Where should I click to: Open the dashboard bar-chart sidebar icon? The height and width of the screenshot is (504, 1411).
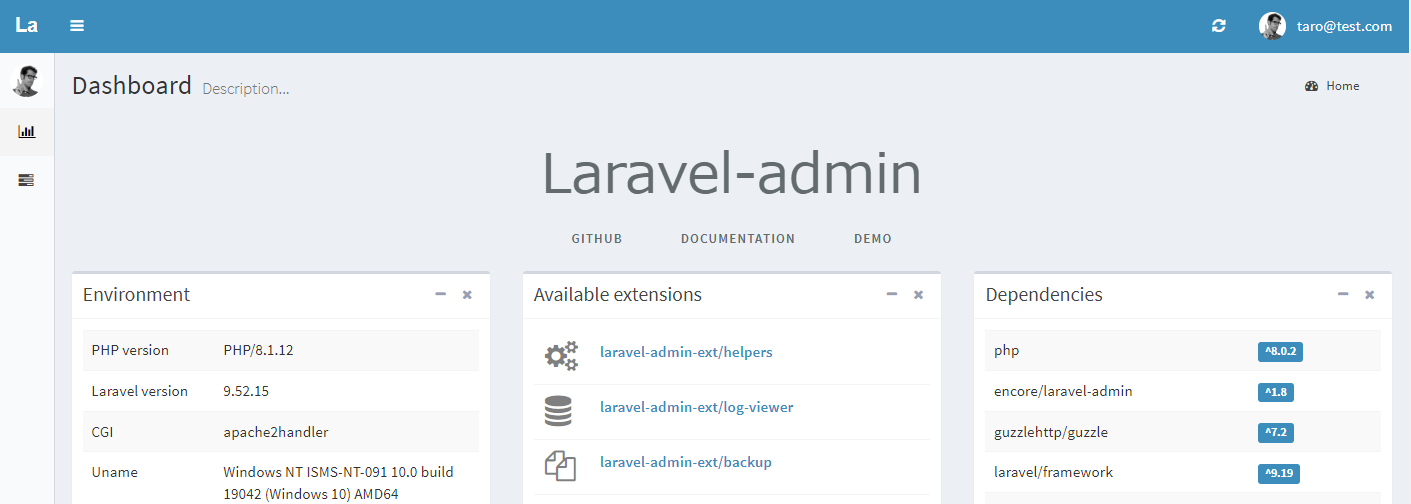tap(27, 131)
